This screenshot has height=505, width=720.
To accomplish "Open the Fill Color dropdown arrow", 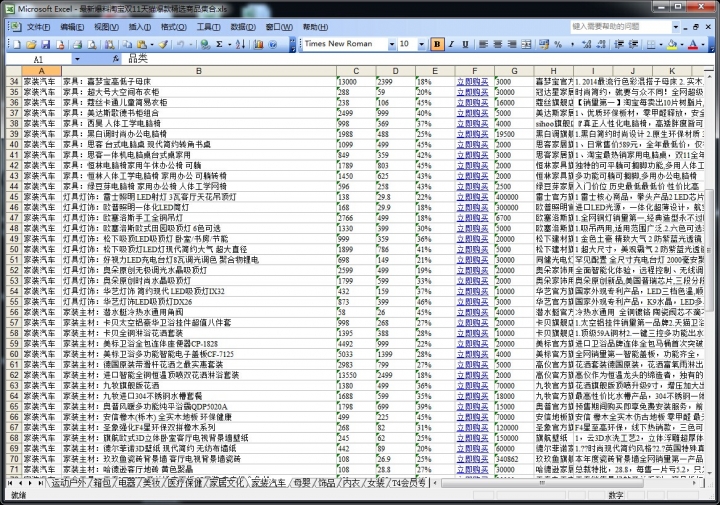I will pos(682,45).
